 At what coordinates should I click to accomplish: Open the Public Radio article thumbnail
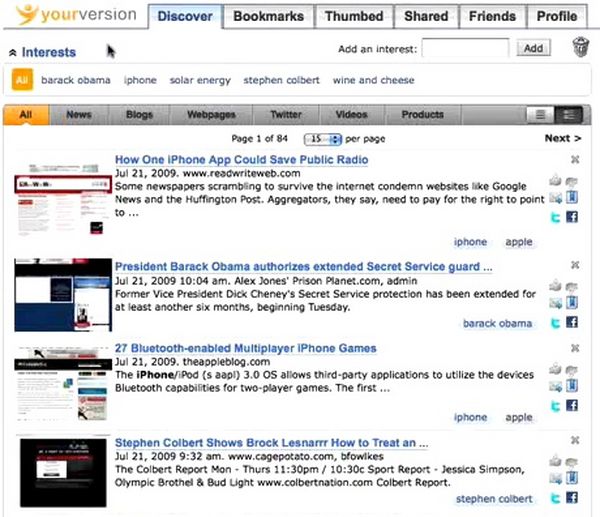(63, 199)
